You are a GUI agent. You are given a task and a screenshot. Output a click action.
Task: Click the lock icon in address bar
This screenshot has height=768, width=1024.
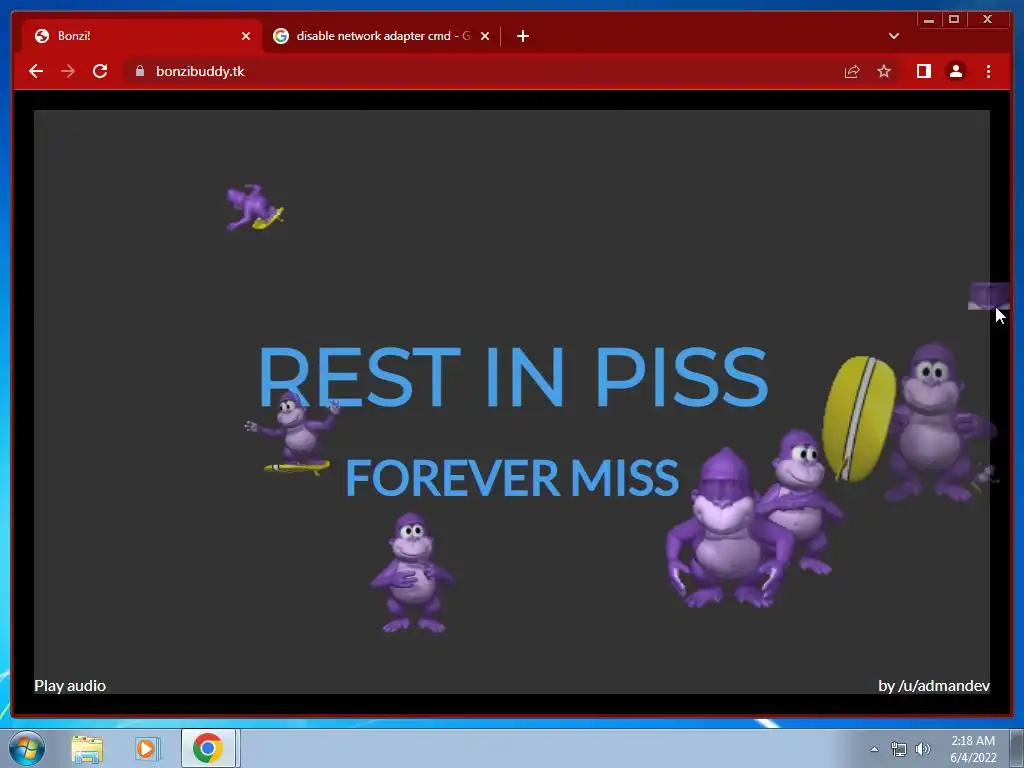140,71
